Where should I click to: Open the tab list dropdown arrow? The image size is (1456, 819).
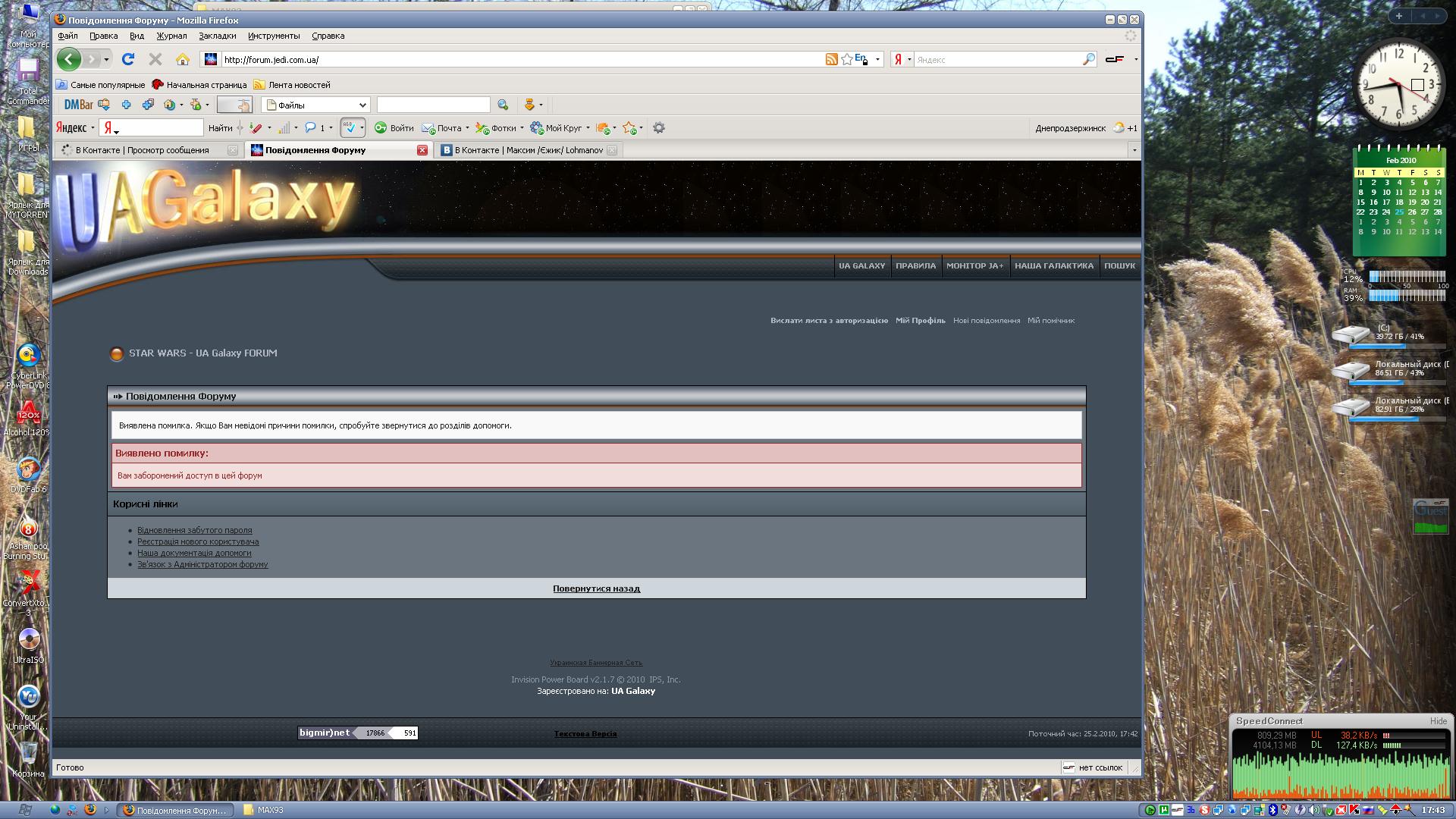click(x=1134, y=150)
